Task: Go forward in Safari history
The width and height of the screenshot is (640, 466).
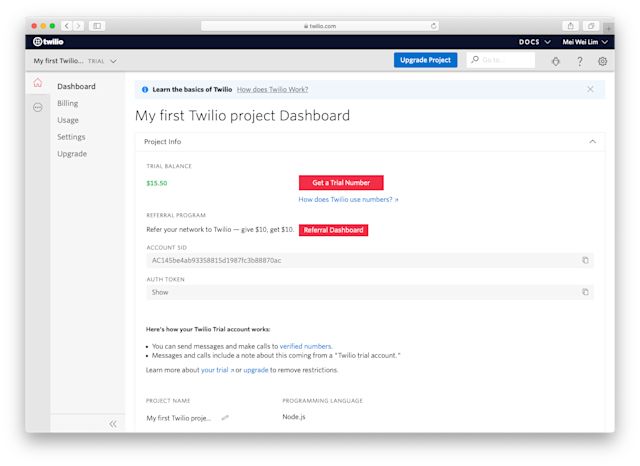Action: tap(78, 26)
